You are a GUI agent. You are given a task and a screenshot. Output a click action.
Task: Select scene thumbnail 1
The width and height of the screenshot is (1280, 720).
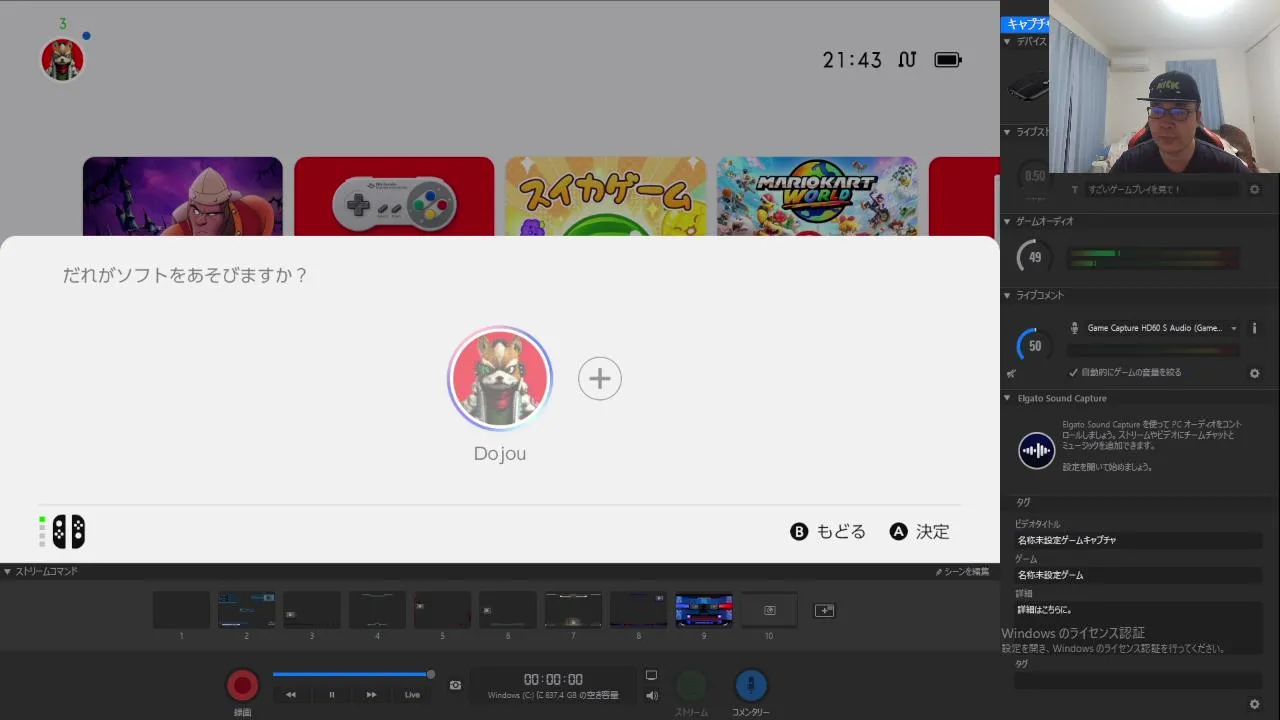click(x=181, y=610)
